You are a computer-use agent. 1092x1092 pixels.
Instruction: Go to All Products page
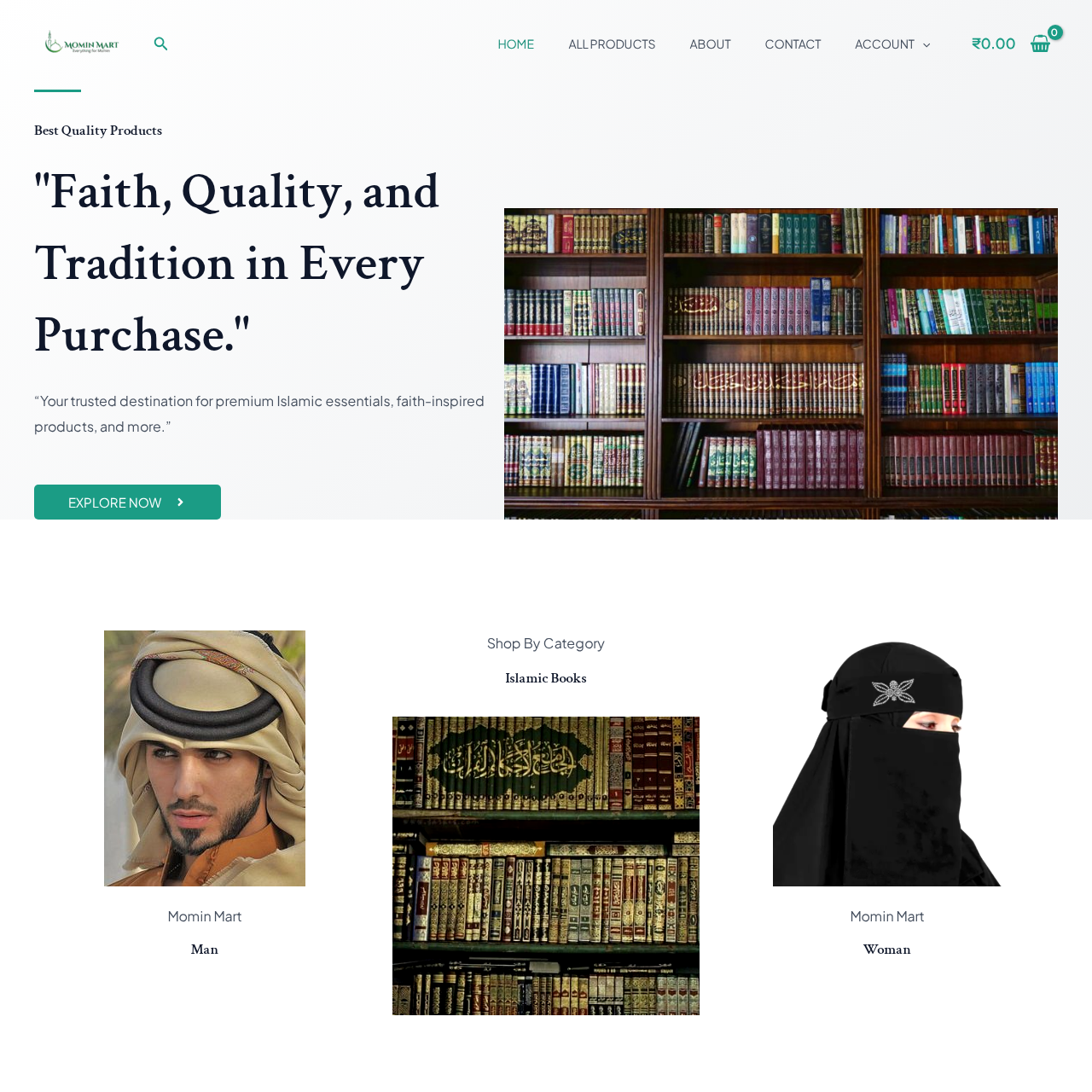pyautogui.click(x=612, y=44)
